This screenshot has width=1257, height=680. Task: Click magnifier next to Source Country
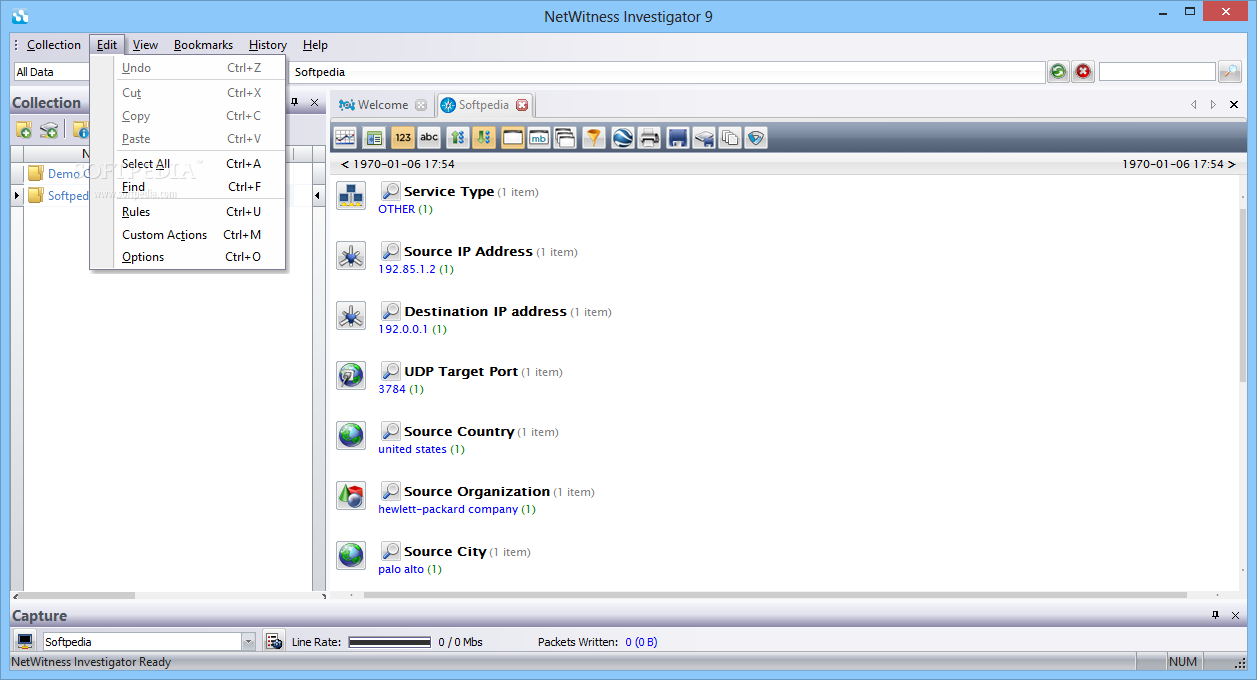tap(391, 431)
